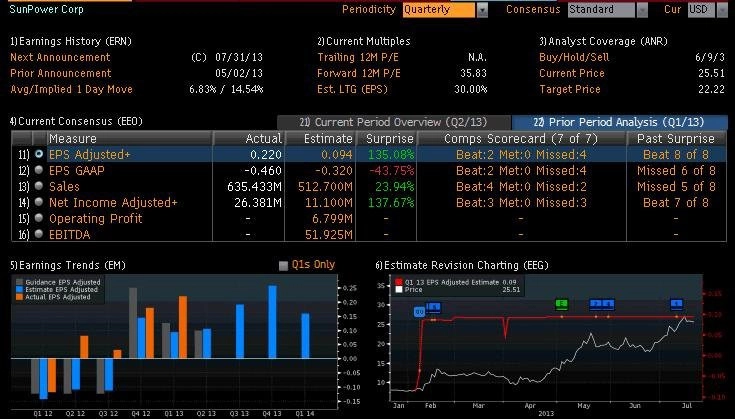Click the white Price legend swatch
Image resolution: width=735 pixels, height=419 pixels.
click(399, 290)
